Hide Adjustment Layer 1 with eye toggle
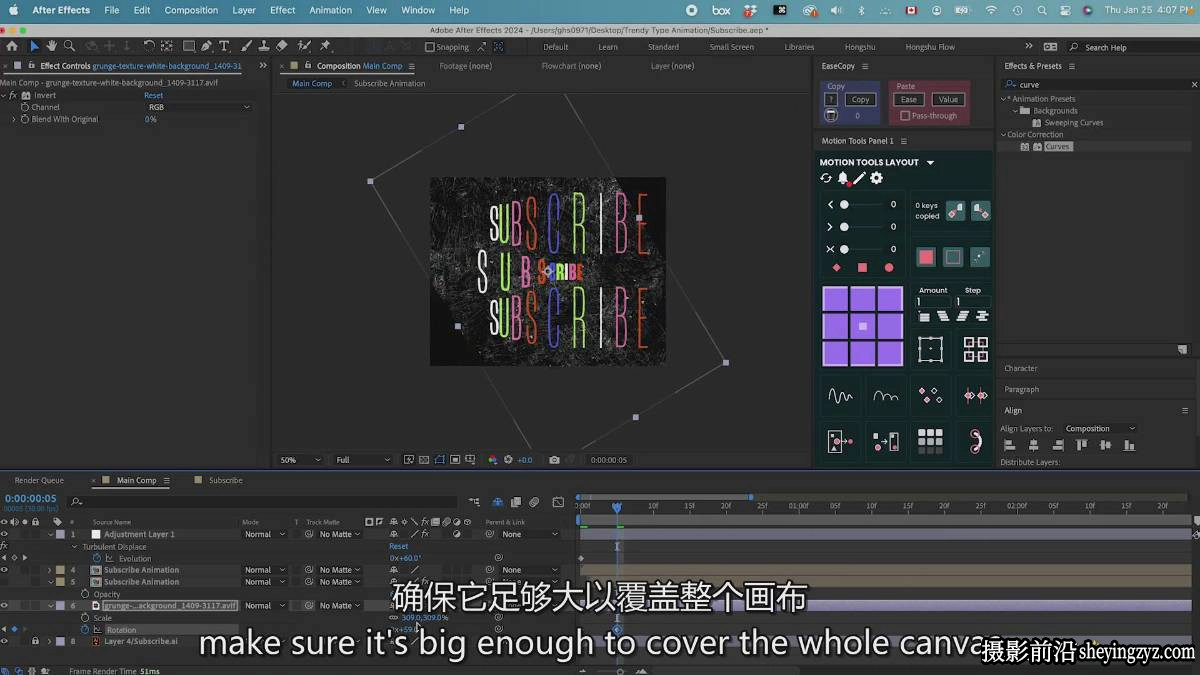This screenshot has height=675, width=1200. (4, 534)
